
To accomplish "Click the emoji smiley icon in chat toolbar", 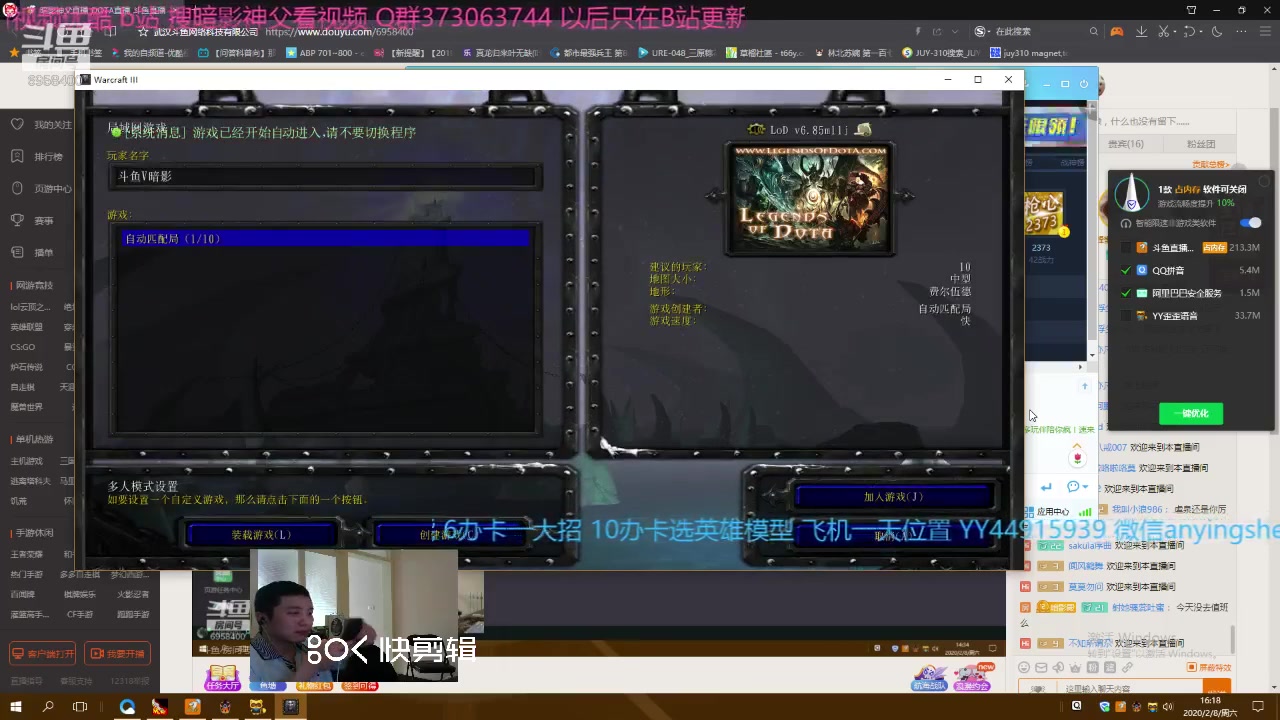I will coord(1024,668).
